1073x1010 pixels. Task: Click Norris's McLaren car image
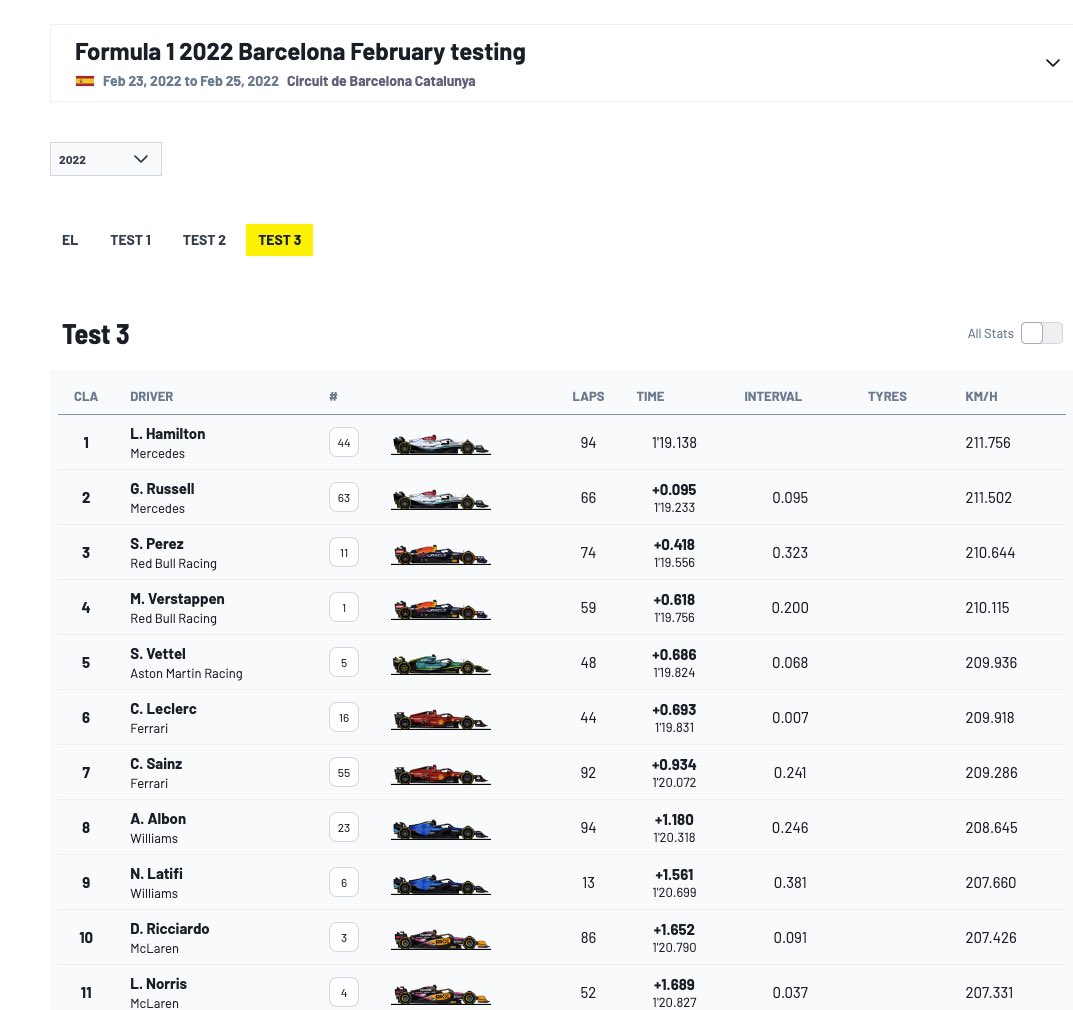441,994
